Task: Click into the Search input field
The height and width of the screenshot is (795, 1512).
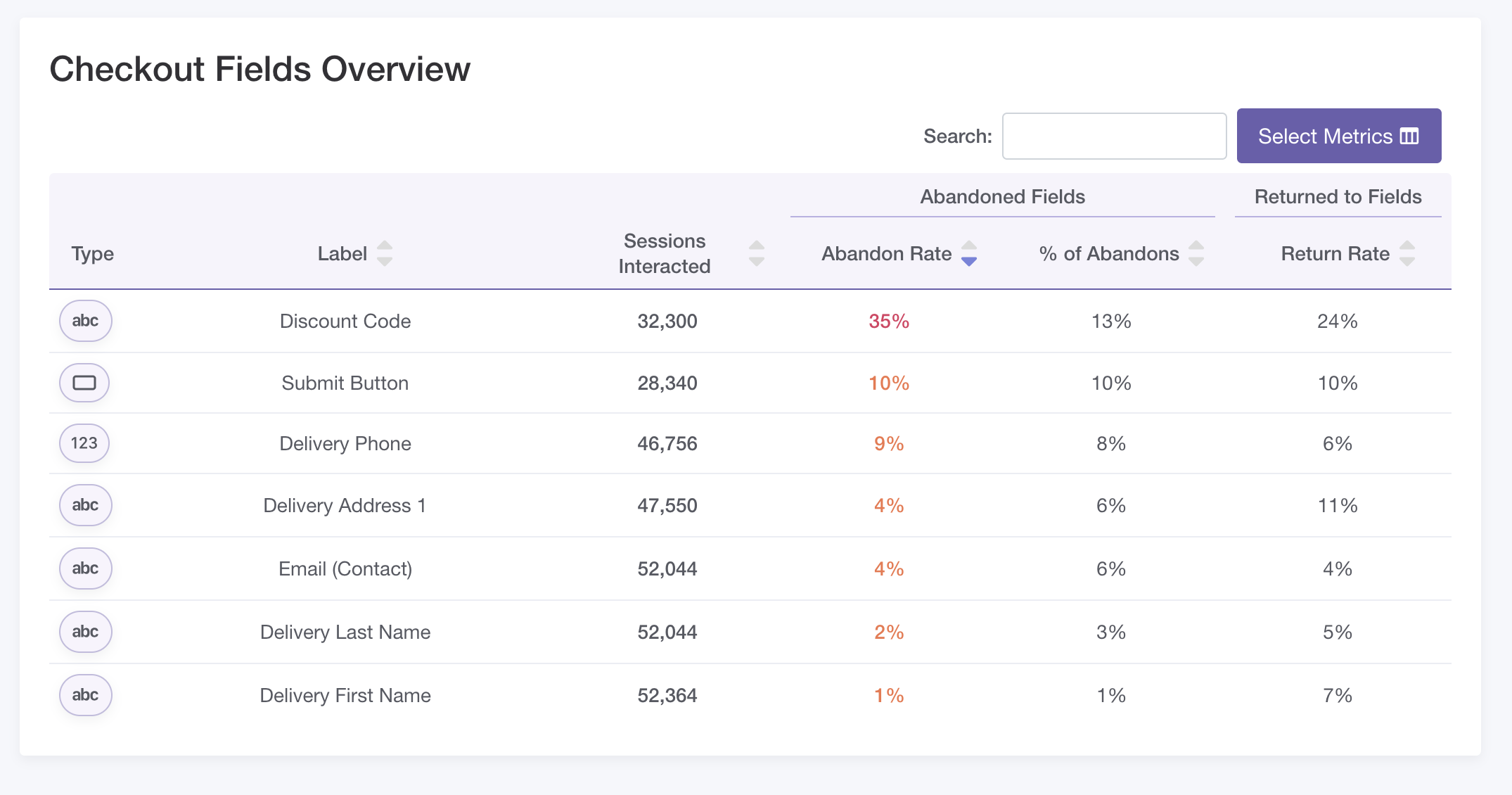Action: [1114, 136]
